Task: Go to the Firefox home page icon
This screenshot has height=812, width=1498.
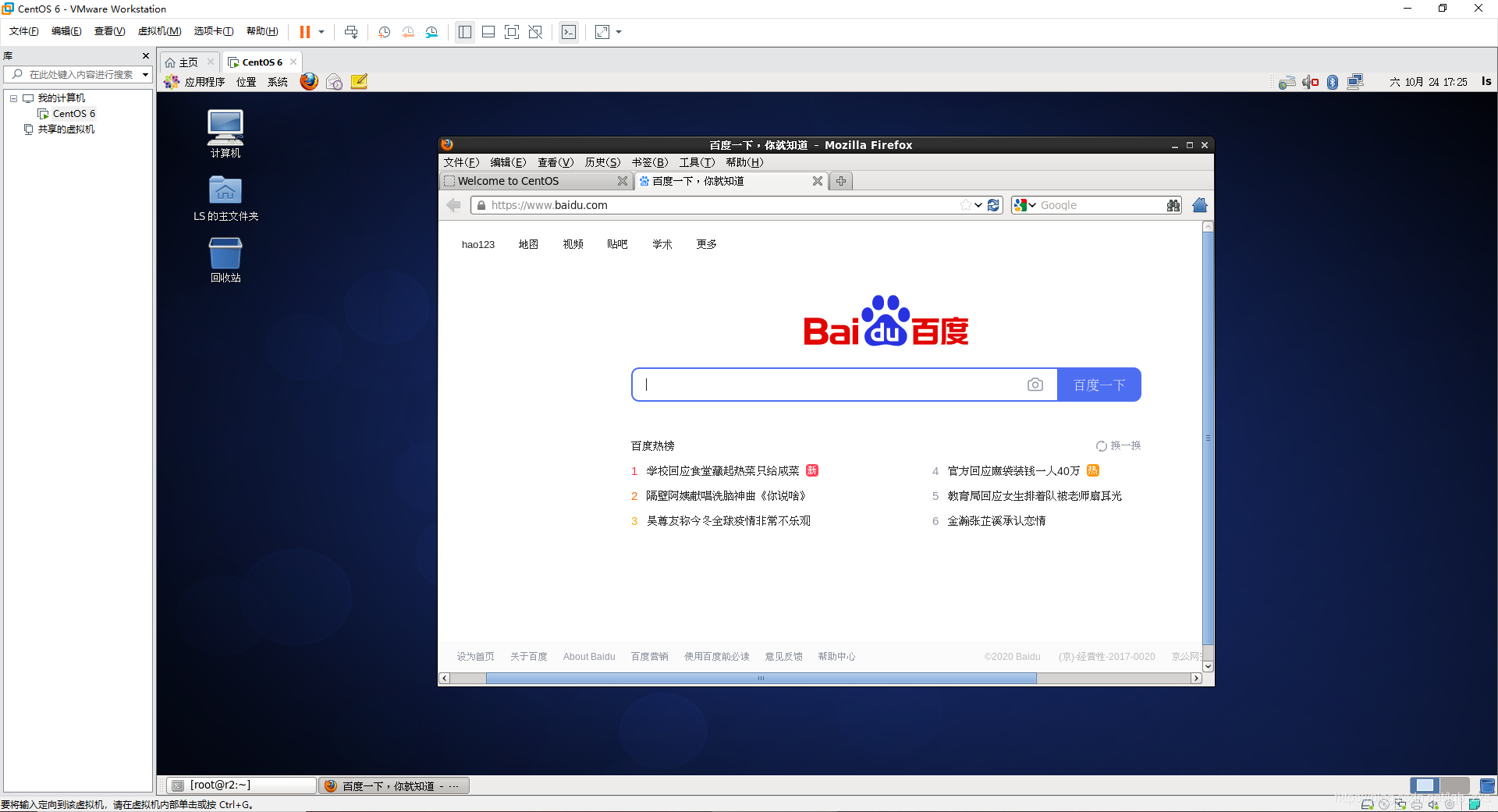Action: [x=1200, y=205]
